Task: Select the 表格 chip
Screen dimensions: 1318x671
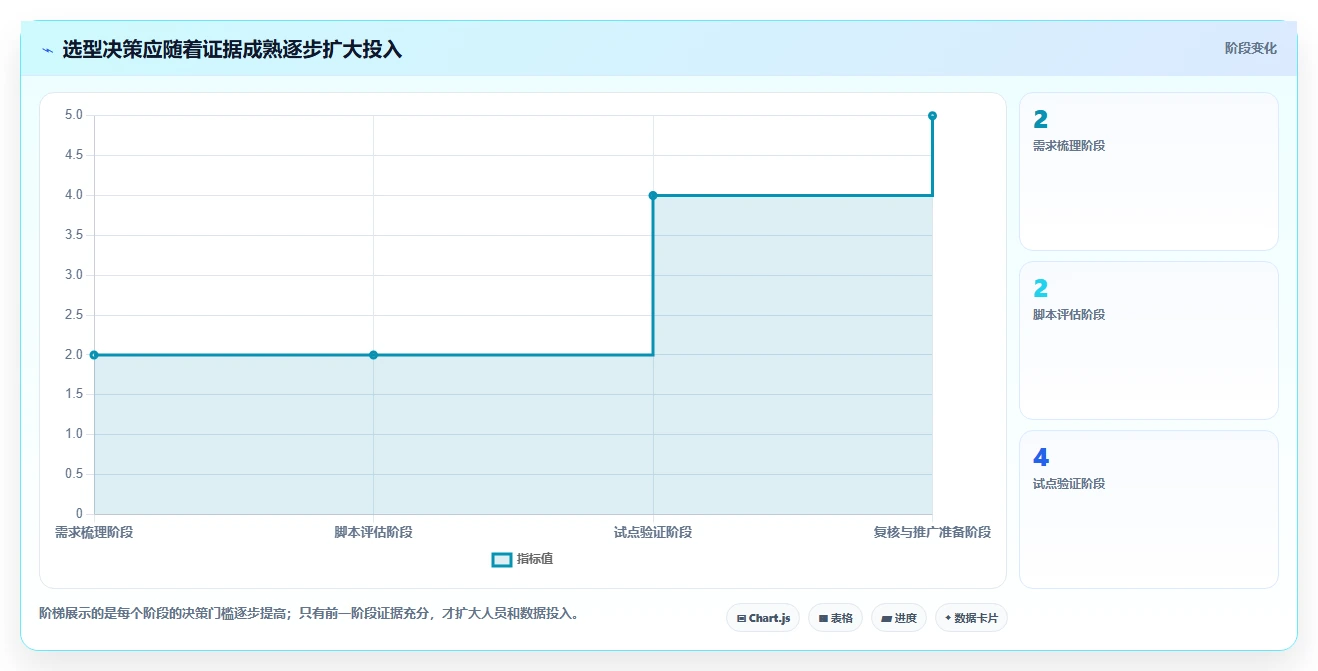Action: [x=836, y=618]
